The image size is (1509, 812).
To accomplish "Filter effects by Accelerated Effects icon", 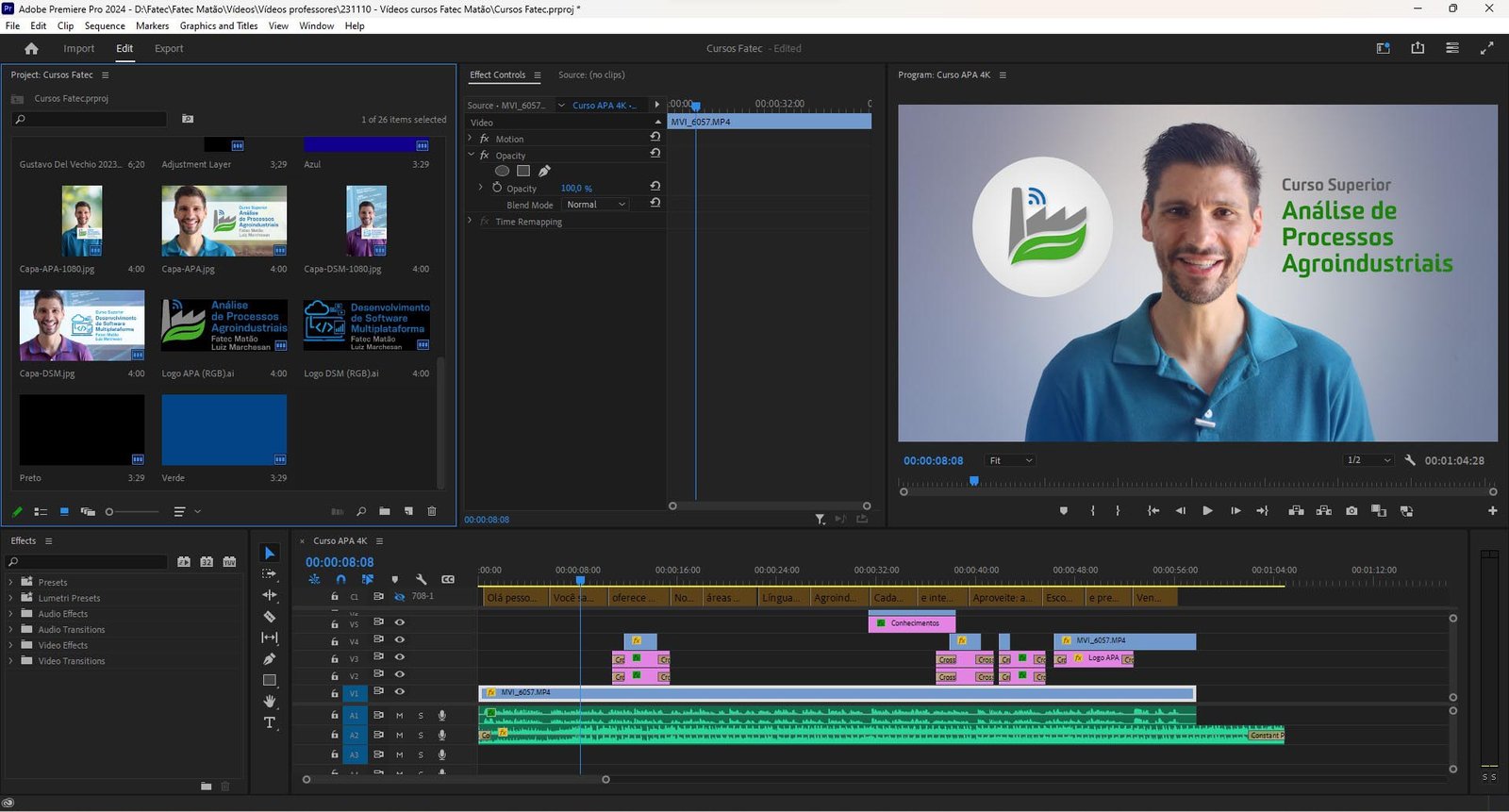I will pos(184,562).
